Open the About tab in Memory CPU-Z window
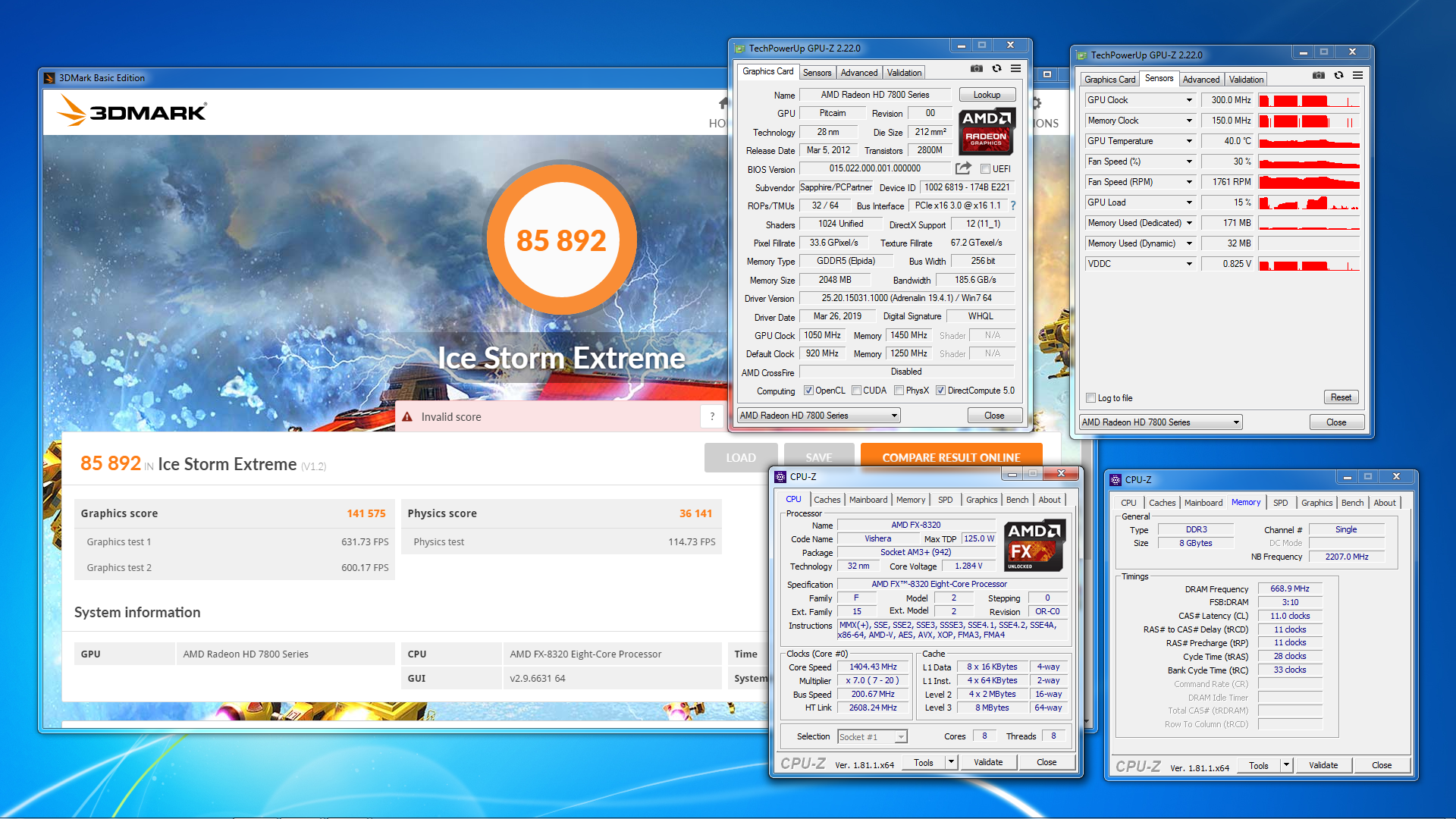 1384,503
